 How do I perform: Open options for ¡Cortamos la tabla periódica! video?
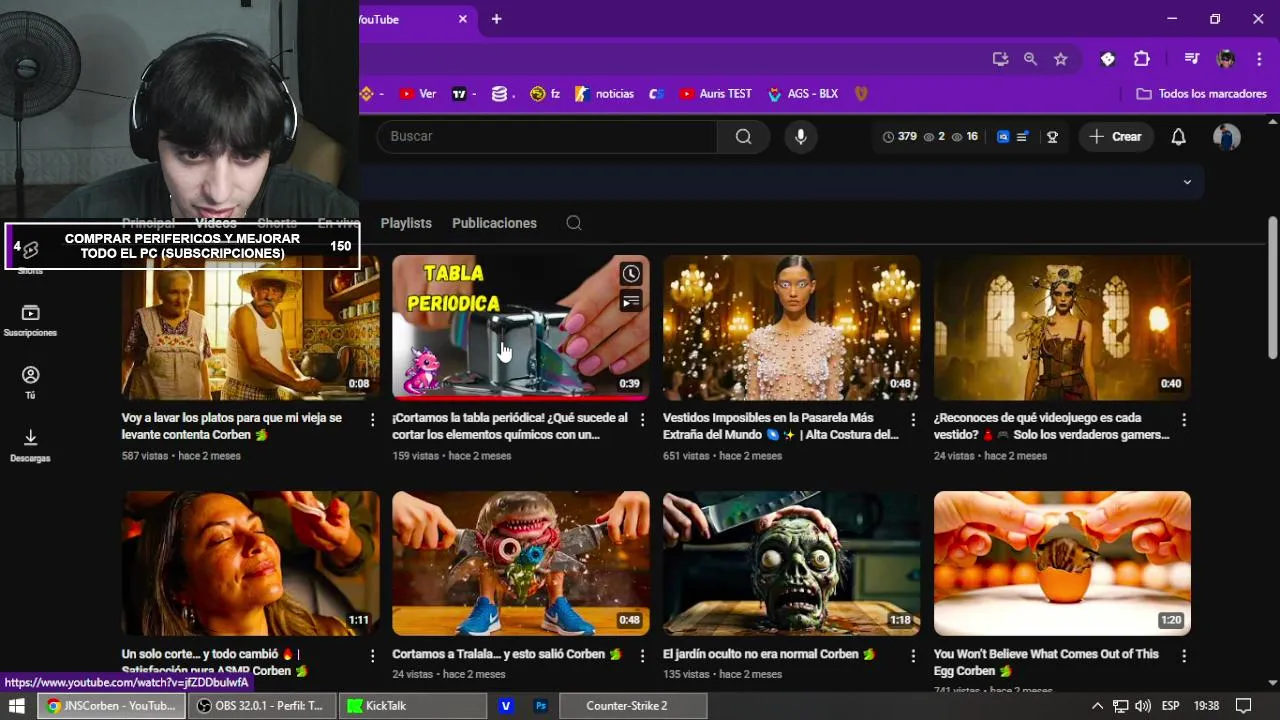642,420
